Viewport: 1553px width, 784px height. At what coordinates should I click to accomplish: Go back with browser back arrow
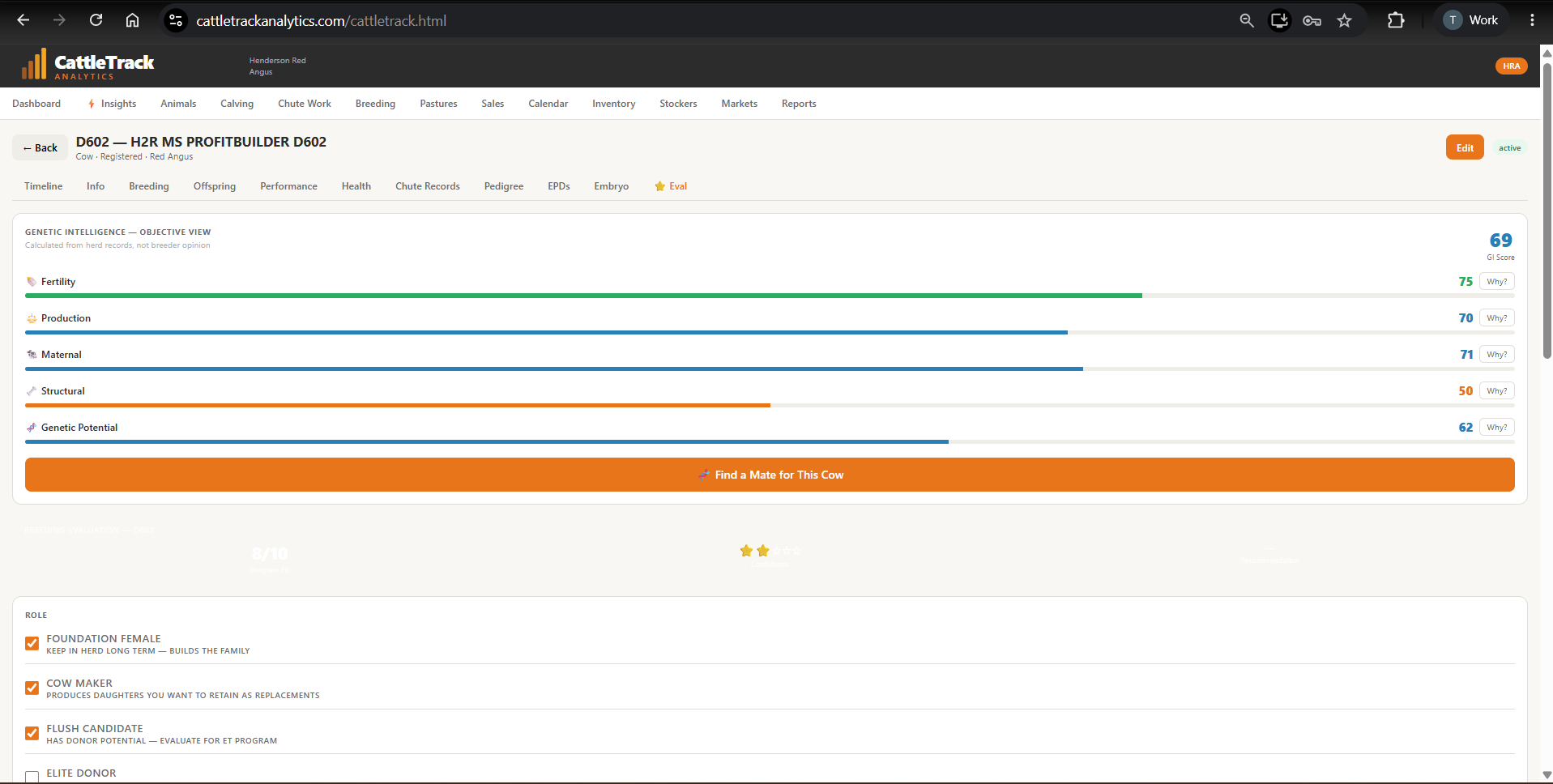click(x=23, y=20)
